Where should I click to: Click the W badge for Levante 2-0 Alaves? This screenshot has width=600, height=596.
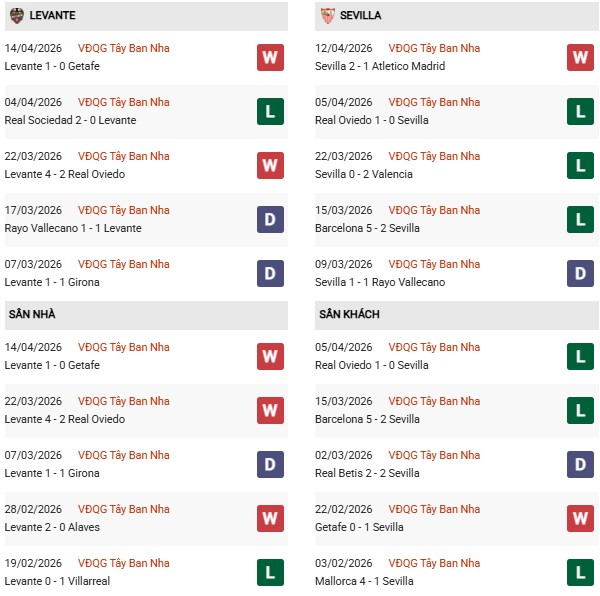tap(269, 518)
